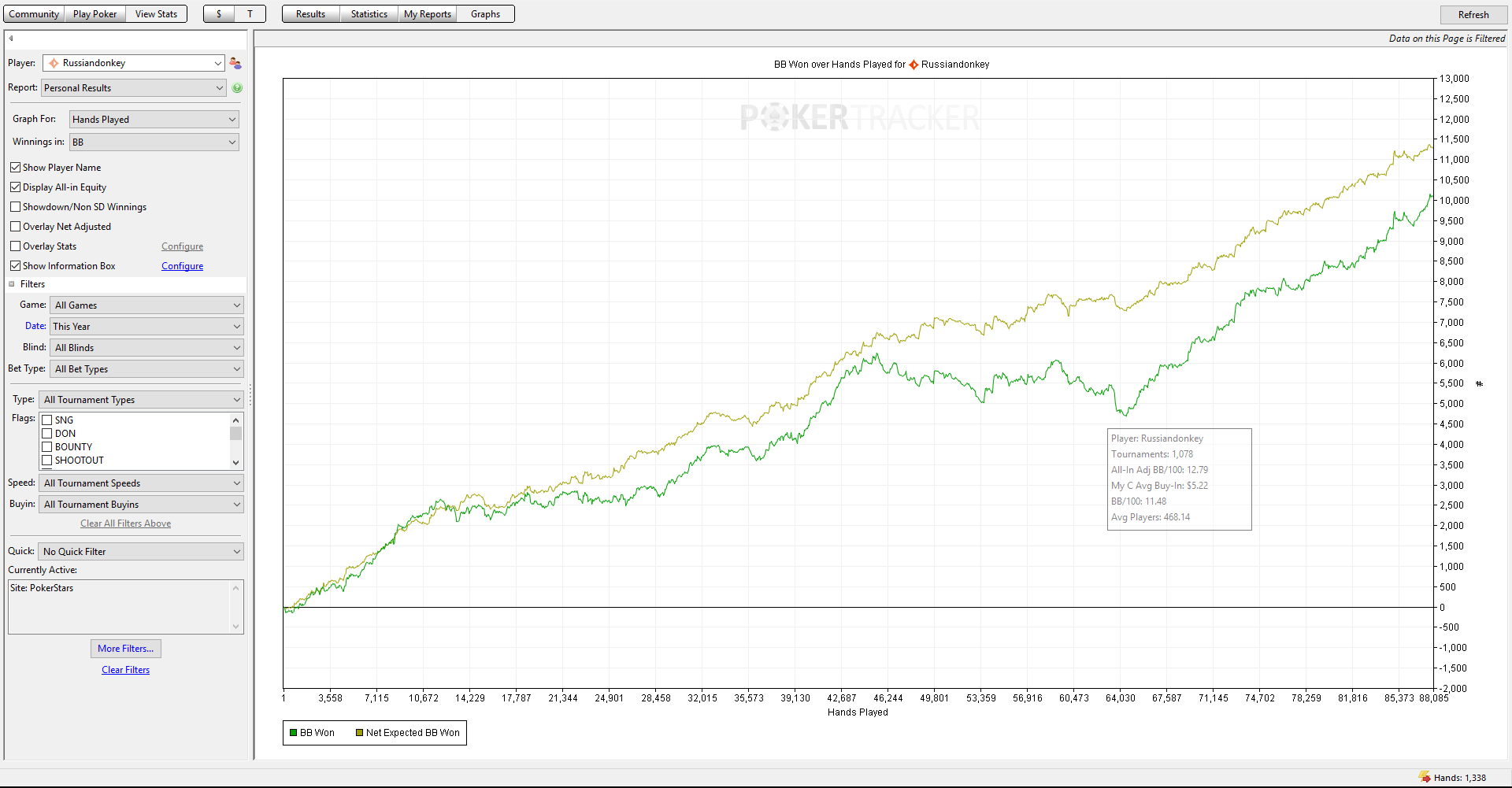Click the Currently Active filters box
This screenshot has width=1512, height=788.
(x=126, y=607)
